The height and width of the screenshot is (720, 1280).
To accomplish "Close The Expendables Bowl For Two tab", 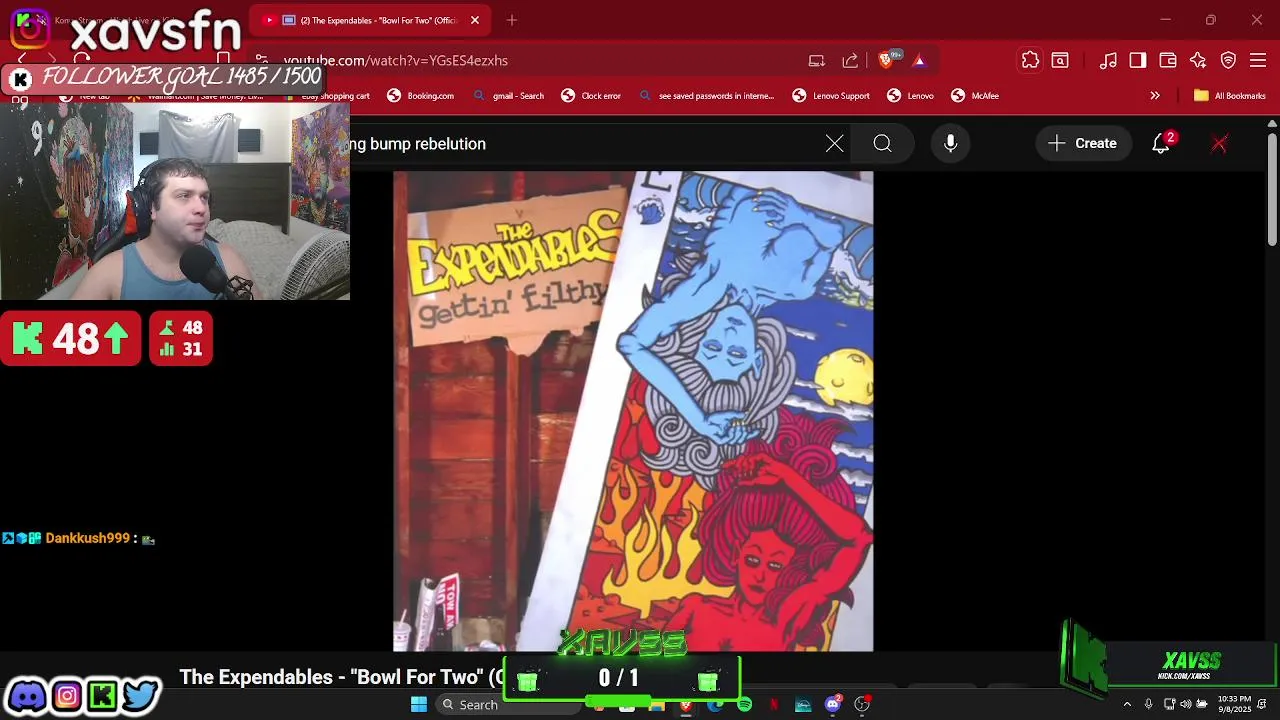I will (x=475, y=20).
